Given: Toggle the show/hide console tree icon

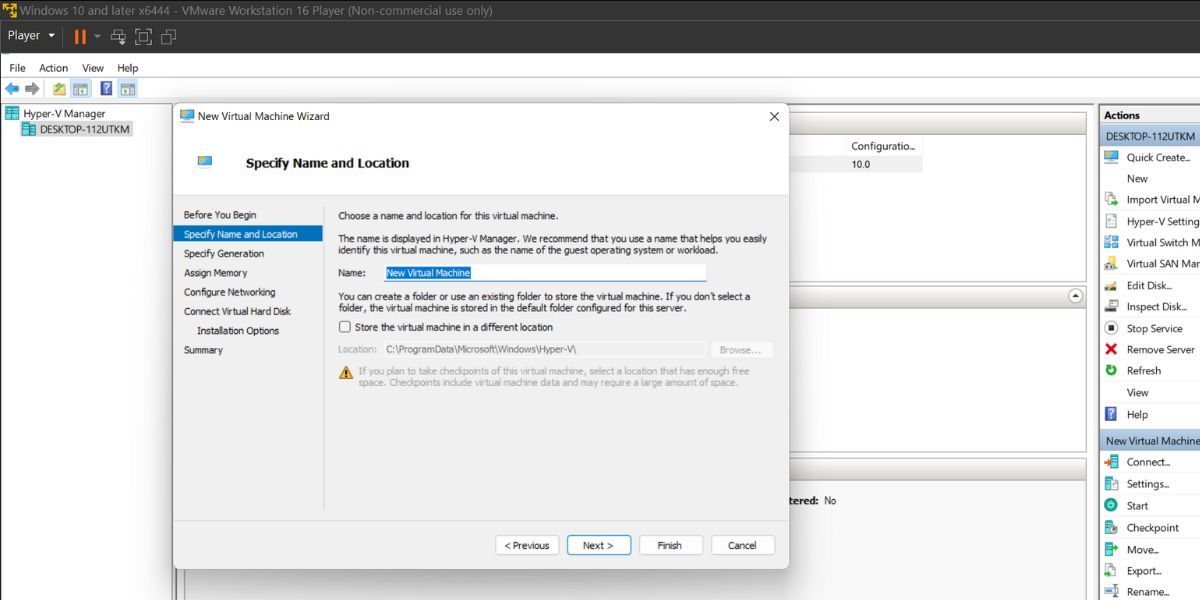Looking at the screenshot, I should click(x=80, y=89).
